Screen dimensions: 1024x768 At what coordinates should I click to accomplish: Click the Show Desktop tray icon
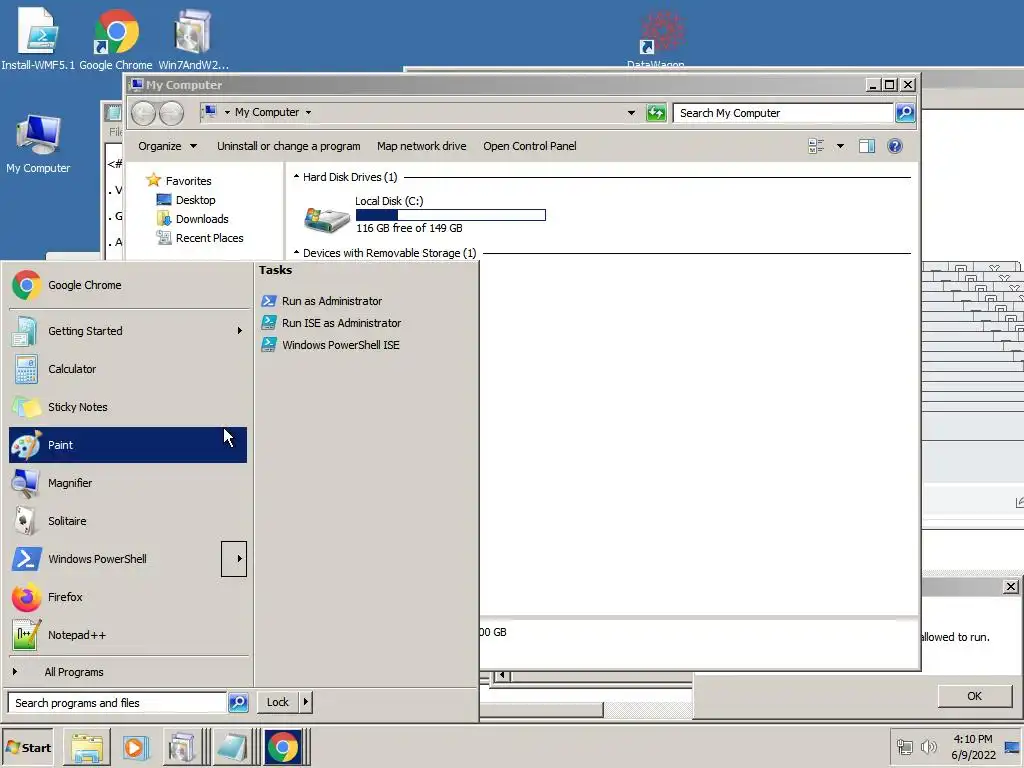(1013, 748)
